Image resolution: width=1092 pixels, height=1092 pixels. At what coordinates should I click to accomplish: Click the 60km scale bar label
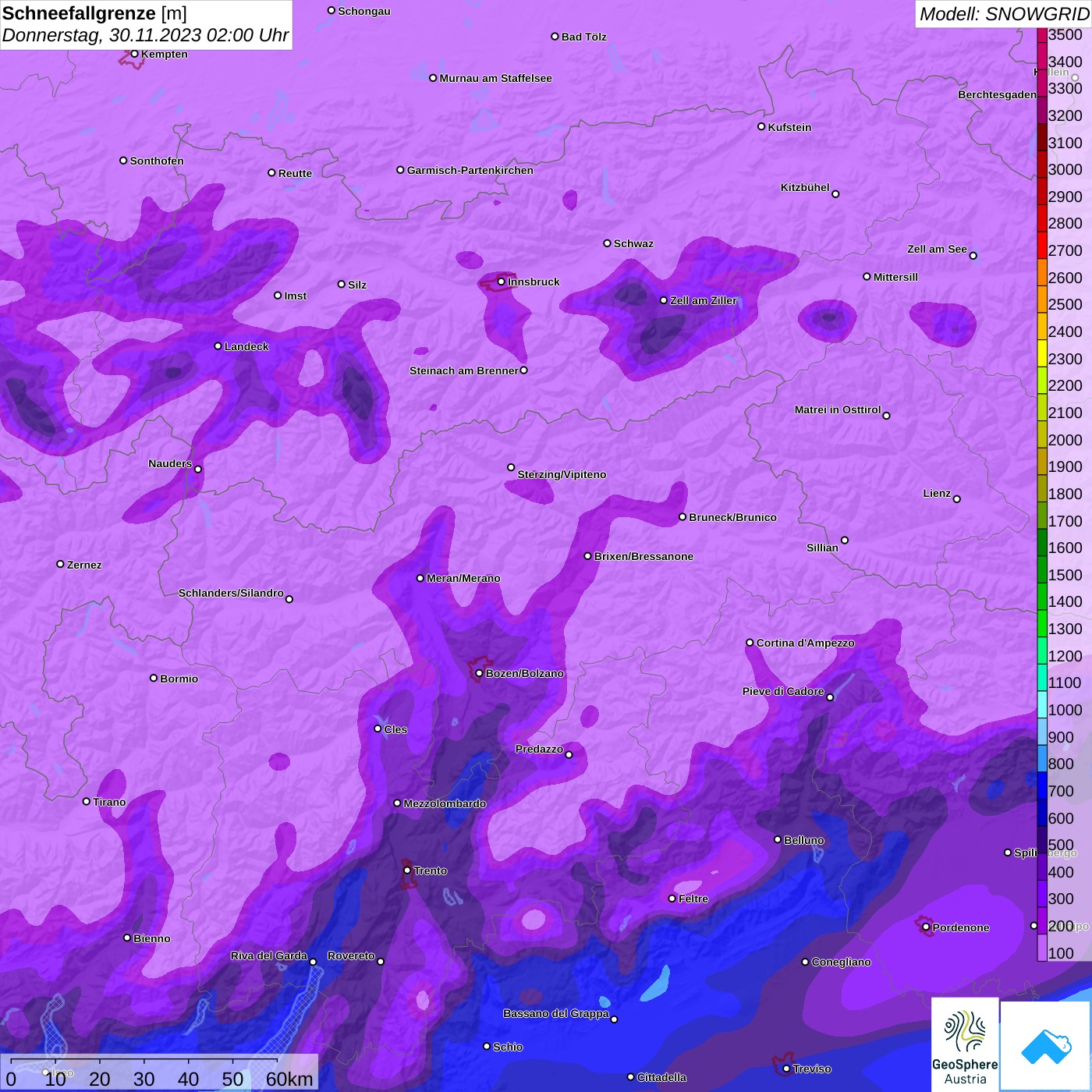pyautogui.click(x=289, y=1079)
